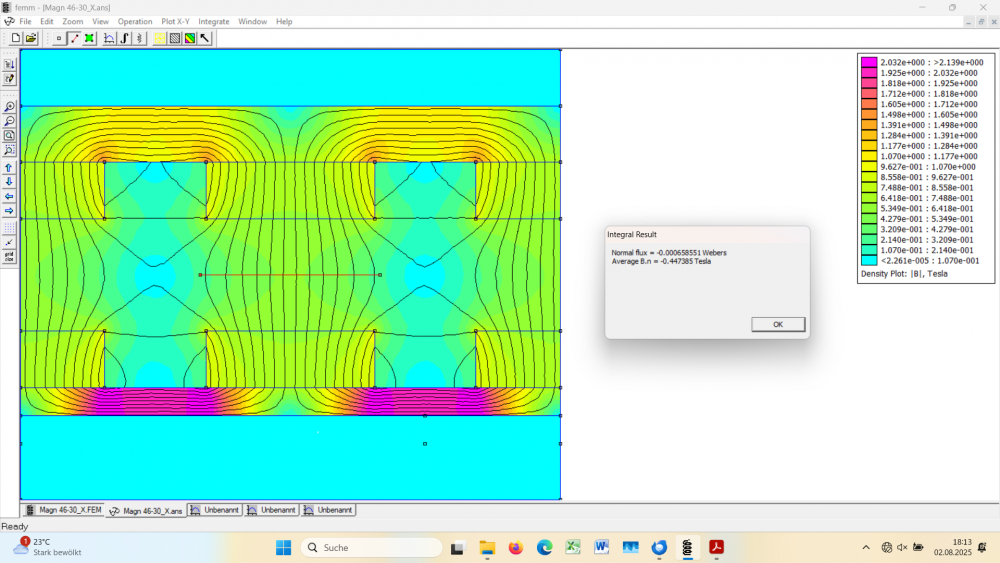Screen dimensions: 1000x563
Task: Toggle the grid display button
Action: tap(9, 227)
